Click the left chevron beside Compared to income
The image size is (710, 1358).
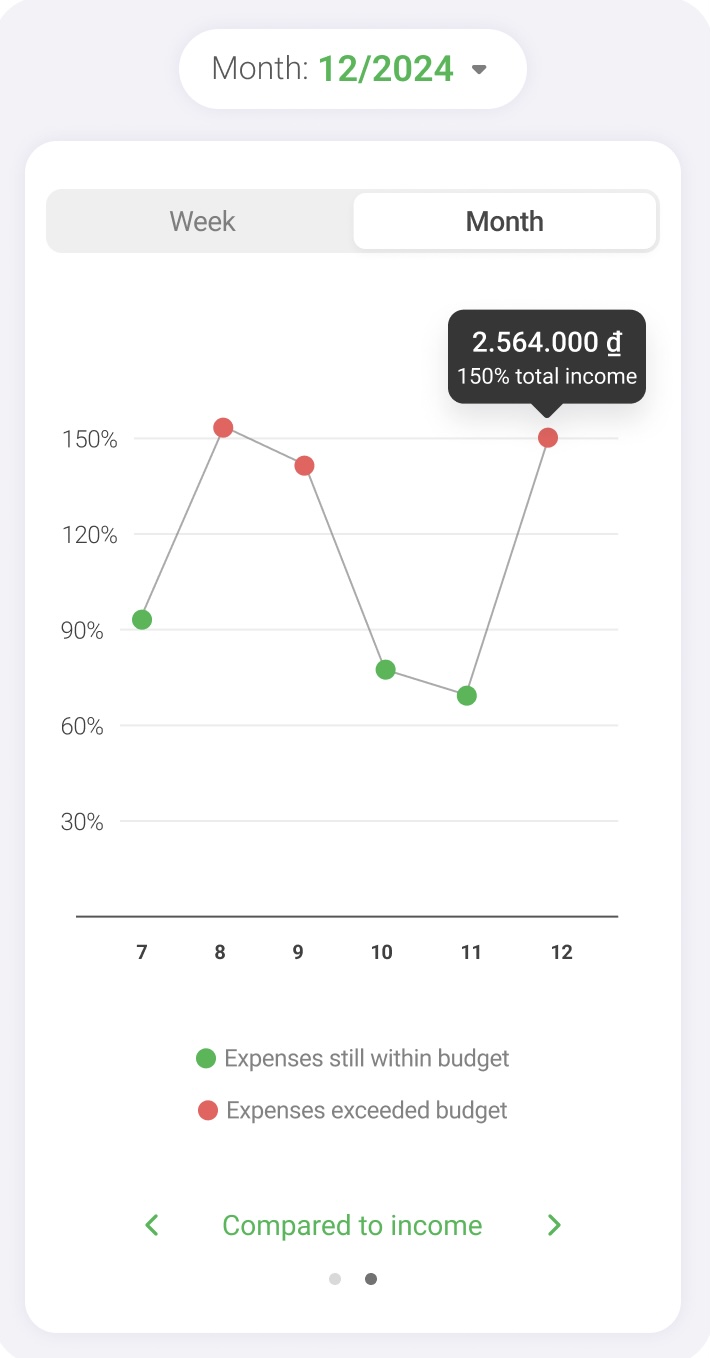pyautogui.click(x=152, y=1225)
